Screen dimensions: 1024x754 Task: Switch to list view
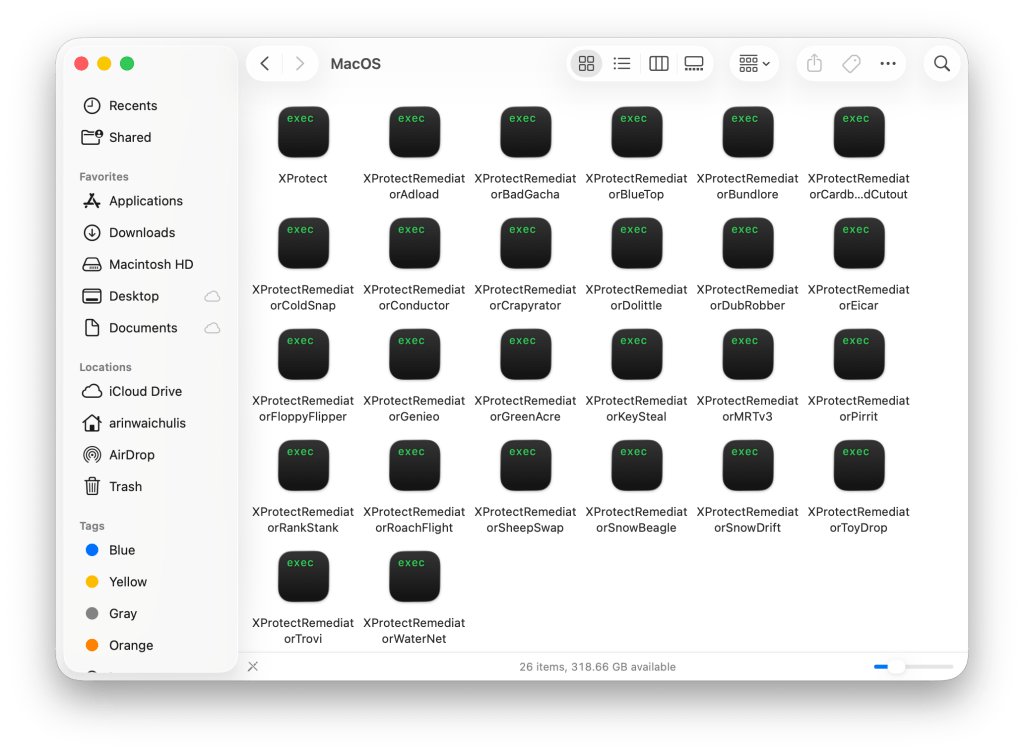tap(622, 64)
